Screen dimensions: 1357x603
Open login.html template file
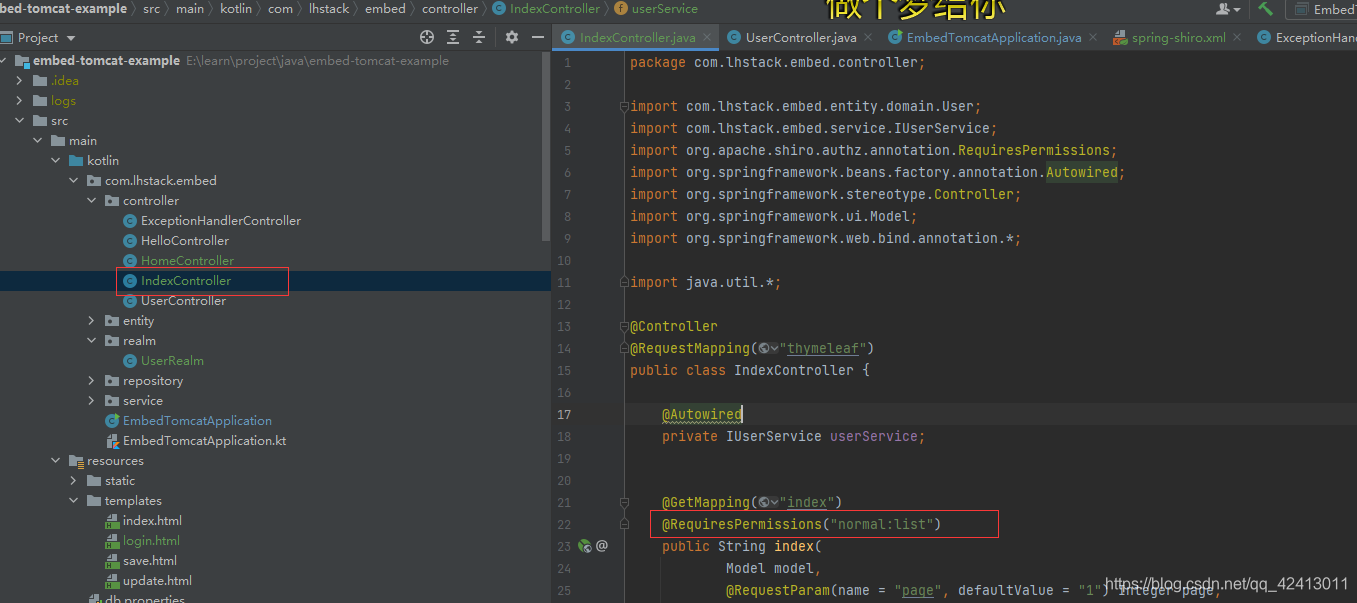[x=151, y=541]
